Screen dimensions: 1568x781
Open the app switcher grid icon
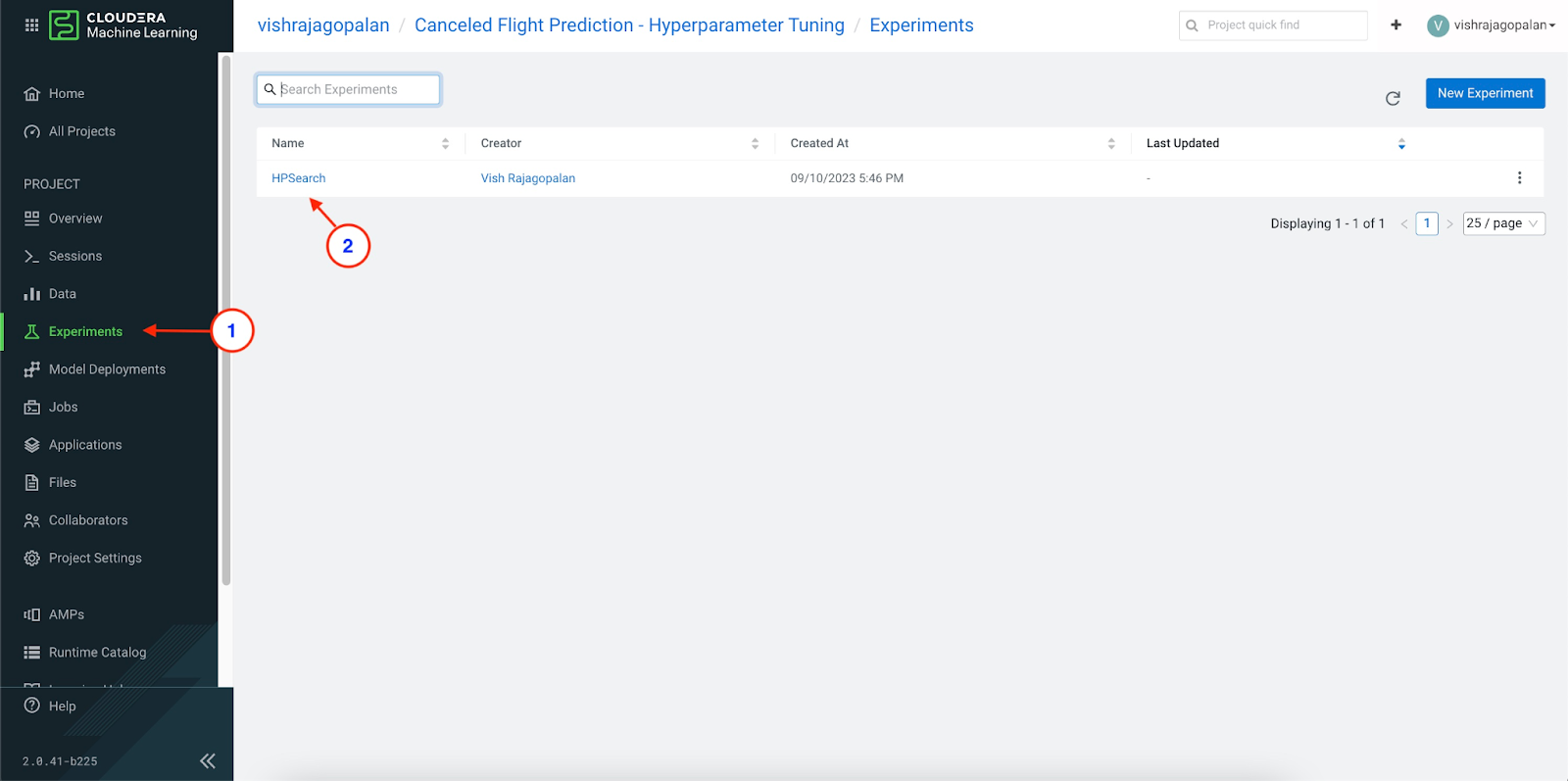tap(31, 25)
